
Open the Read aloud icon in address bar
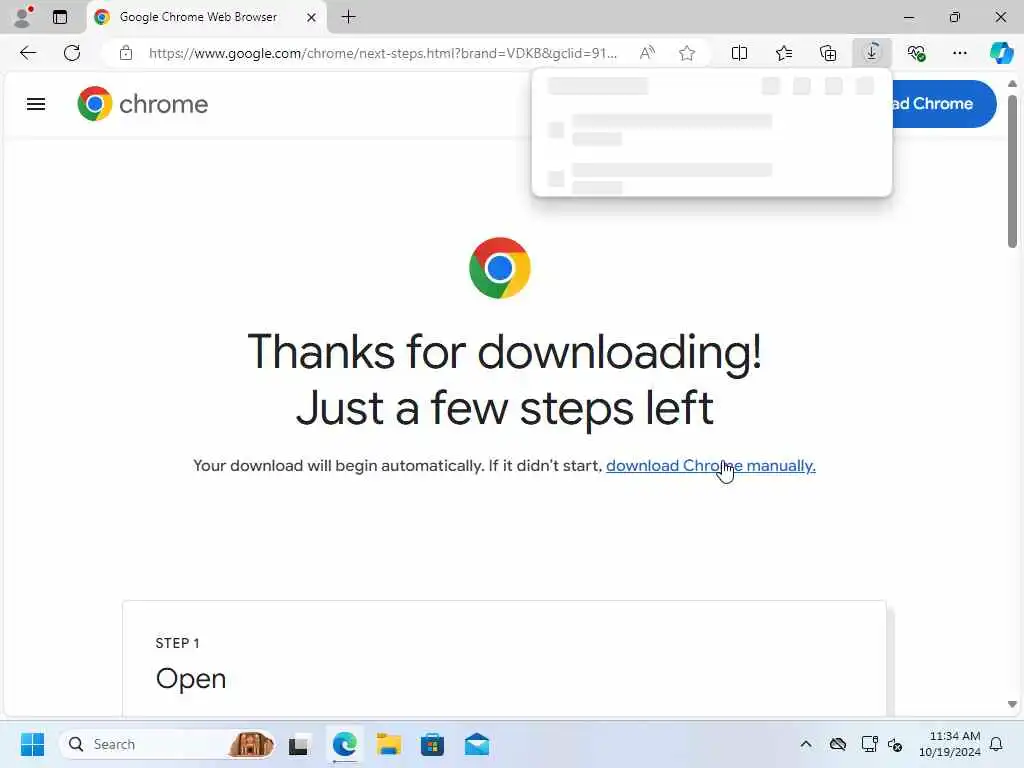pos(647,53)
